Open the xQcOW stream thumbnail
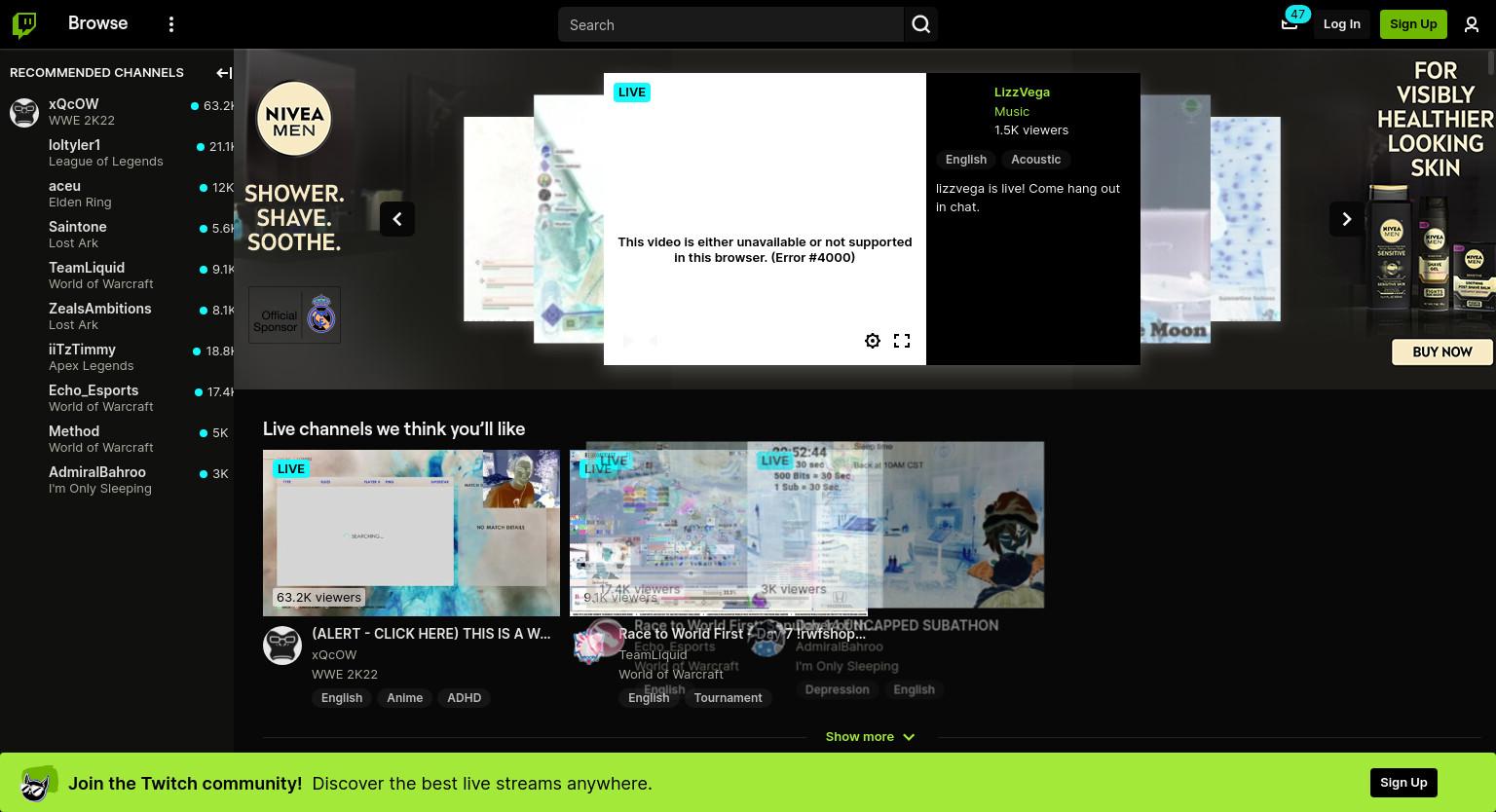 (x=411, y=533)
